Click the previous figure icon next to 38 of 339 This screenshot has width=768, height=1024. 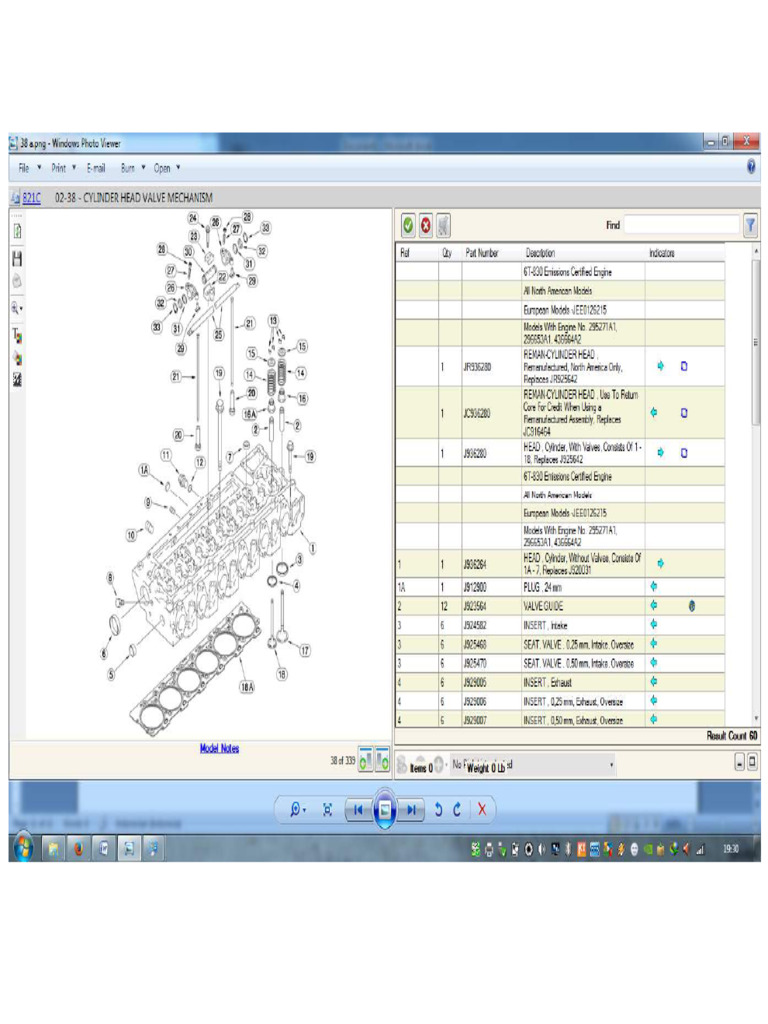click(x=365, y=759)
